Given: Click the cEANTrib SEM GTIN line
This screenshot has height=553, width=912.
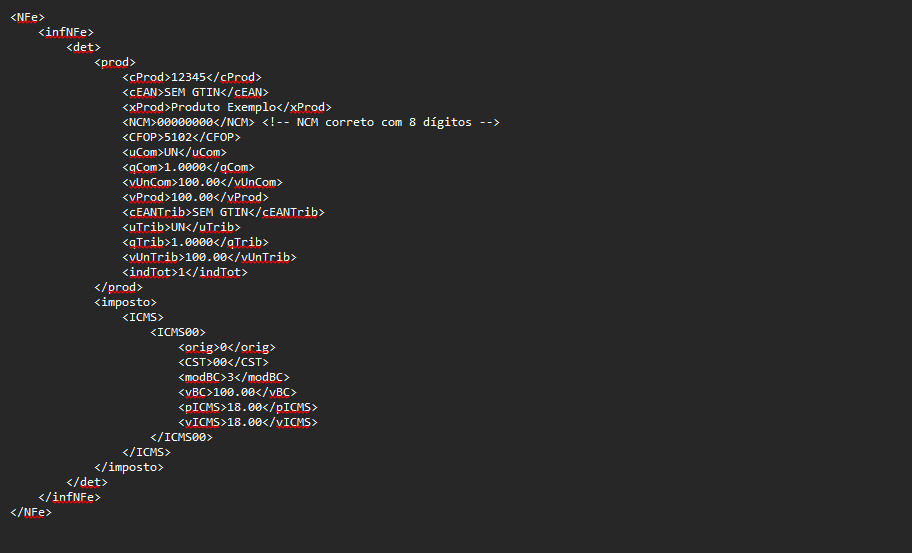Looking at the screenshot, I should pyautogui.click(x=223, y=212).
